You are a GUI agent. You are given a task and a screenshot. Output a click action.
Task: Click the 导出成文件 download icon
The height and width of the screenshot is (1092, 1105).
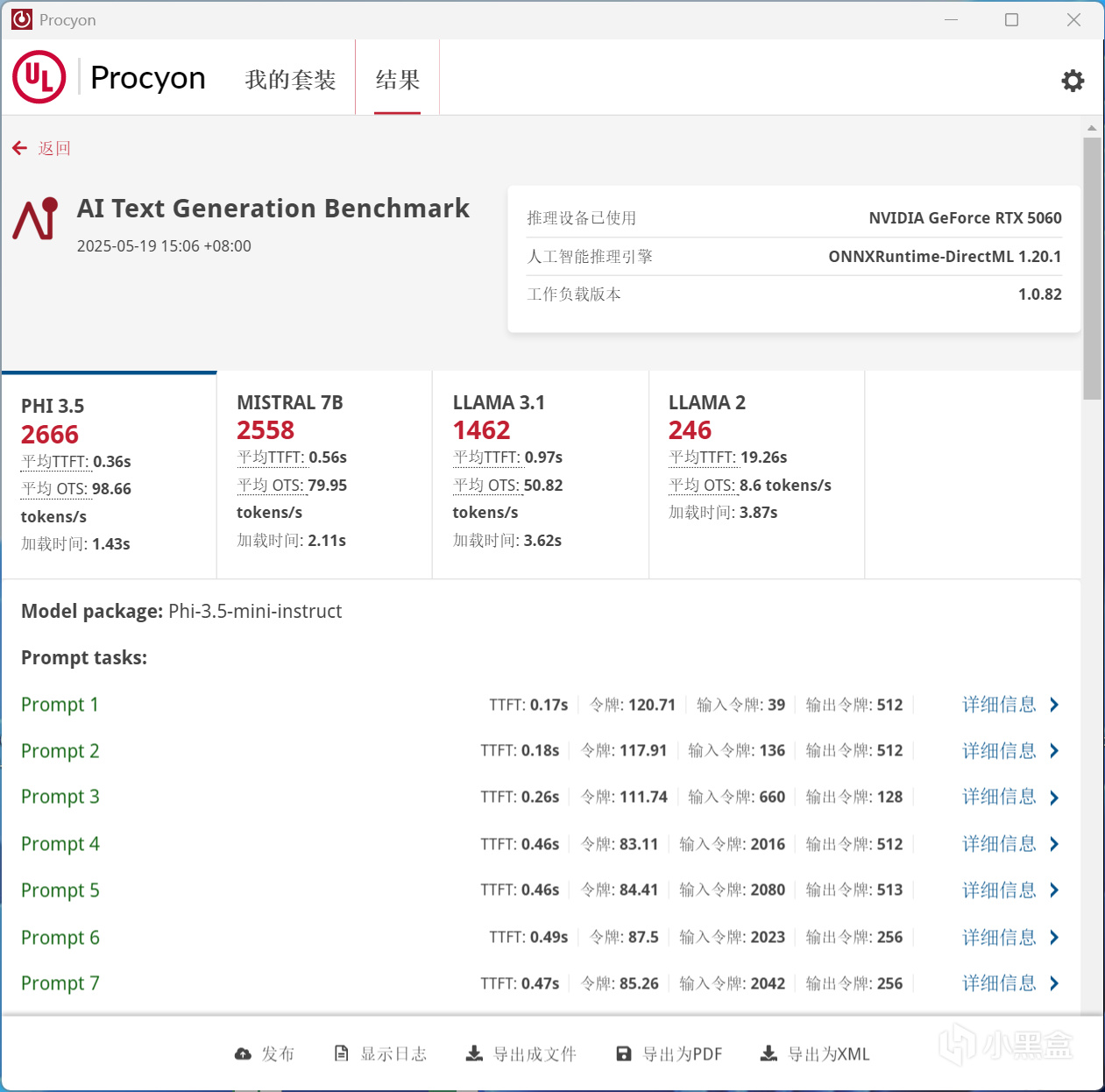[474, 1053]
